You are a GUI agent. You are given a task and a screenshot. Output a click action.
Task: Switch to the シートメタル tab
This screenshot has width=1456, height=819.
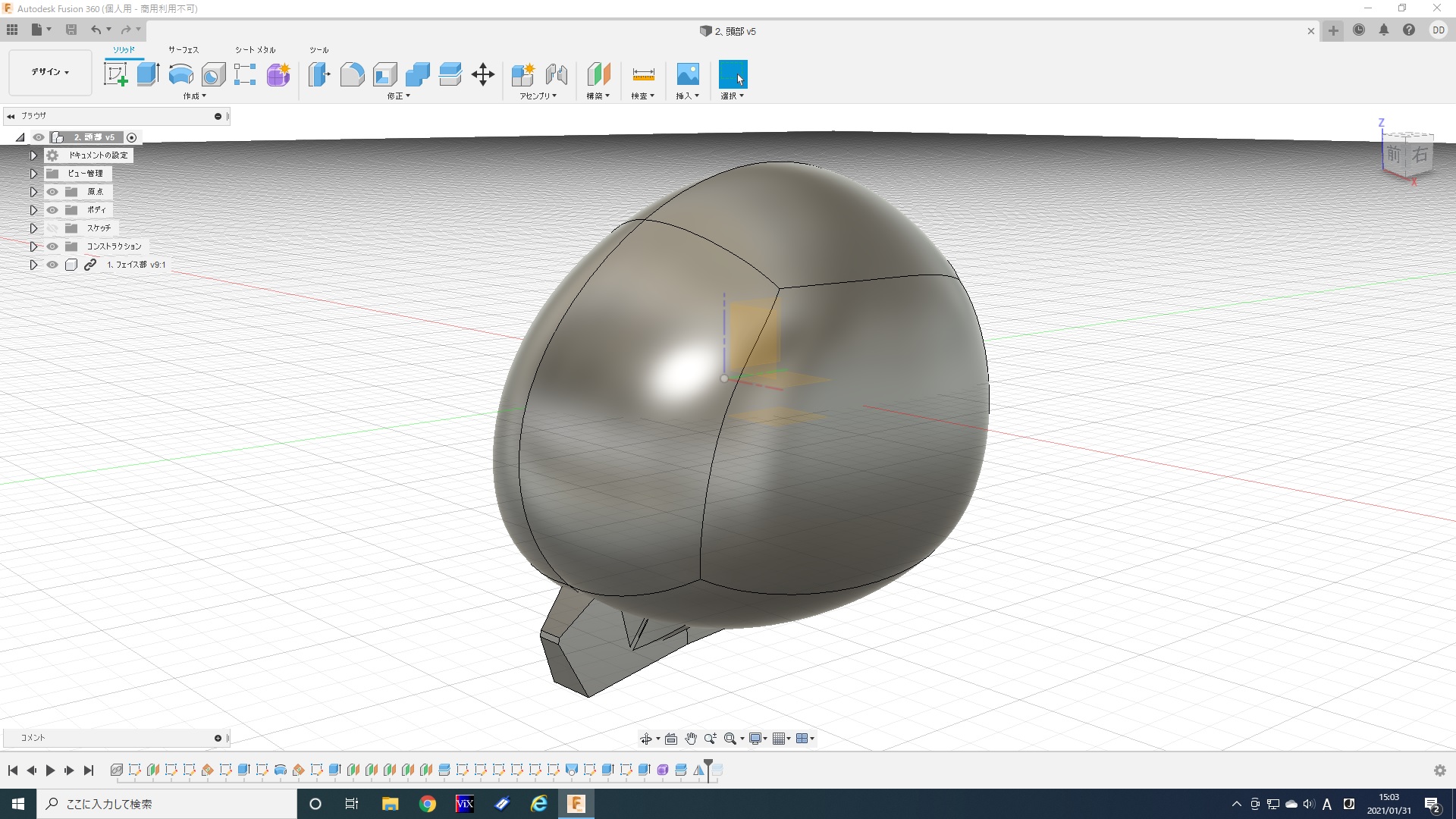tap(255, 49)
